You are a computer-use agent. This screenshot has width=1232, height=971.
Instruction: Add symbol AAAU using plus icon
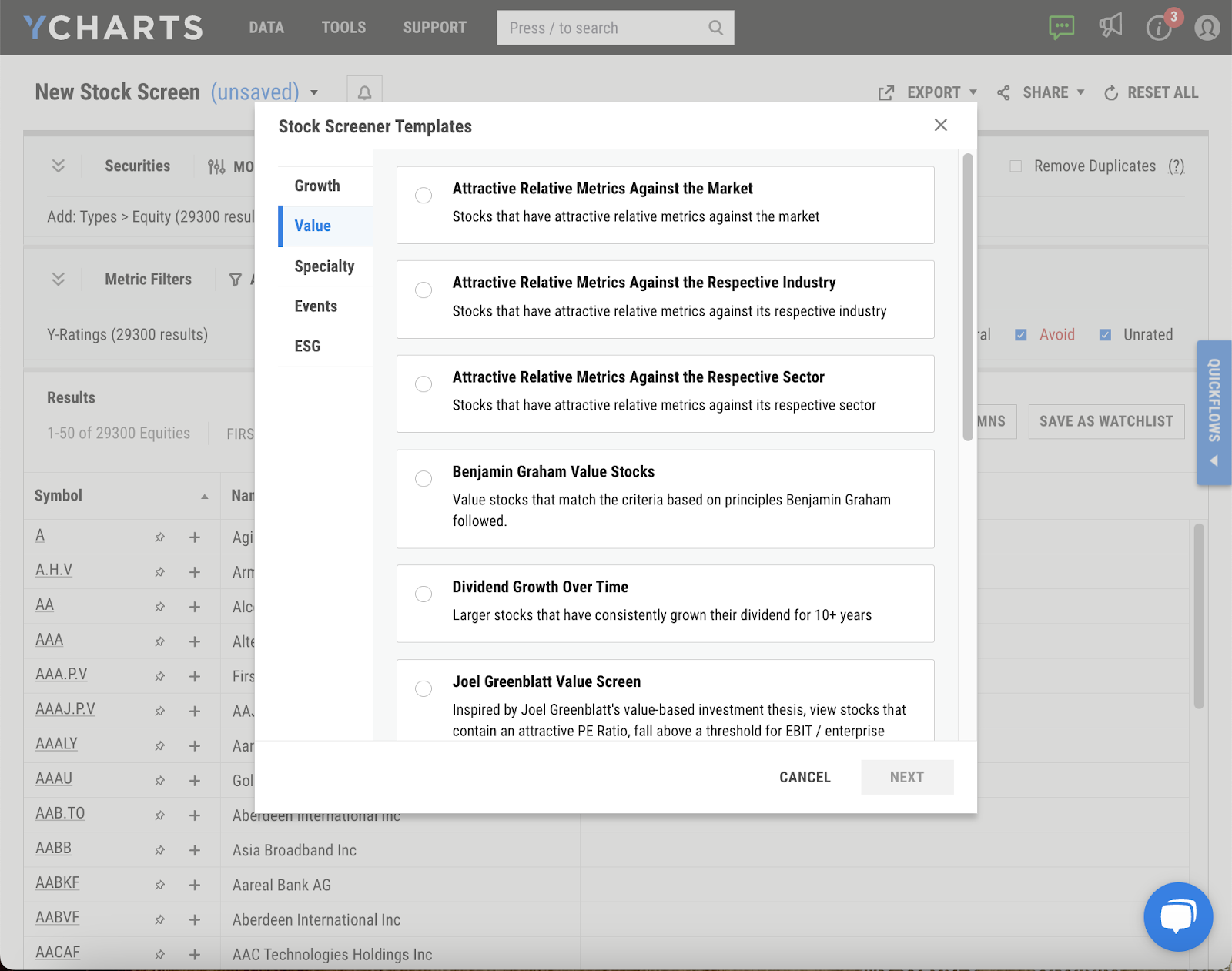pyautogui.click(x=195, y=780)
